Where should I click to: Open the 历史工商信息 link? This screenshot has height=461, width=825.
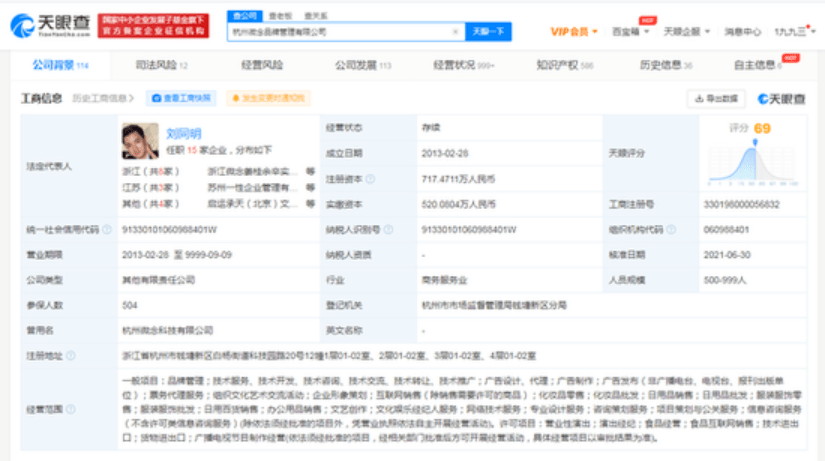(103, 98)
